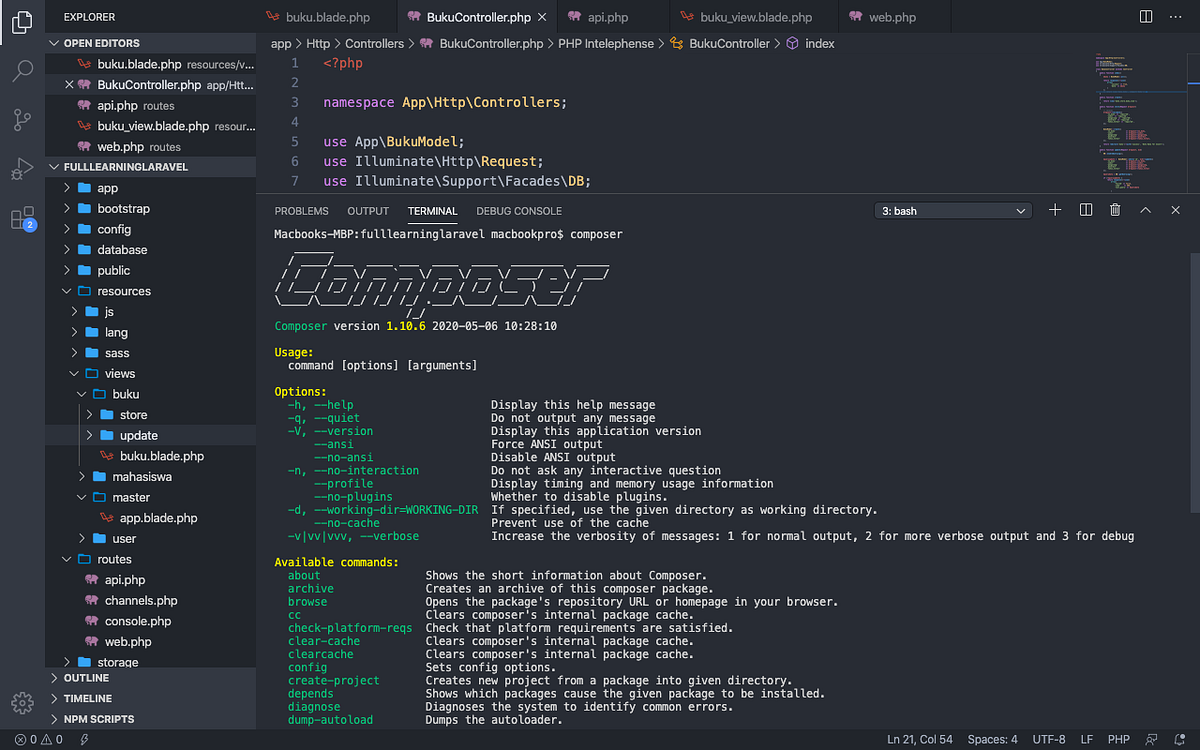Select the Run and Debug icon
The width and height of the screenshot is (1200, 750).
(21, 167)
